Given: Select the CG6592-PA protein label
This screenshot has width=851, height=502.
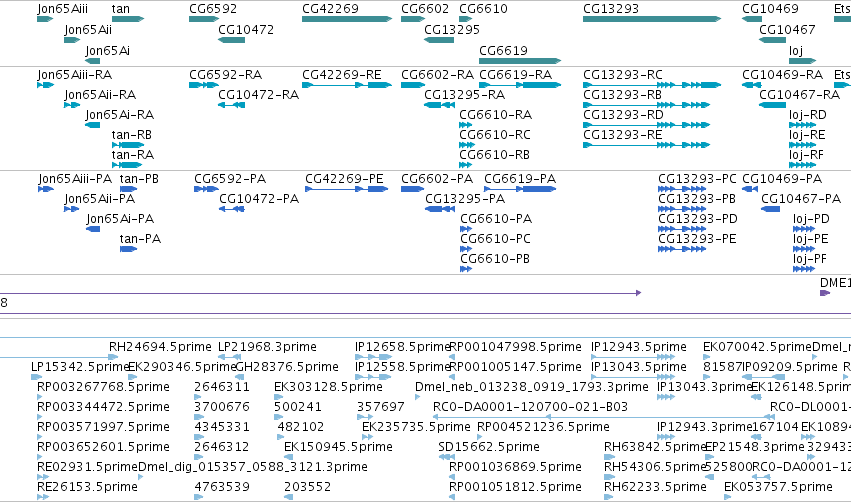Looking at the screenshot, I should tap(230, 179).
